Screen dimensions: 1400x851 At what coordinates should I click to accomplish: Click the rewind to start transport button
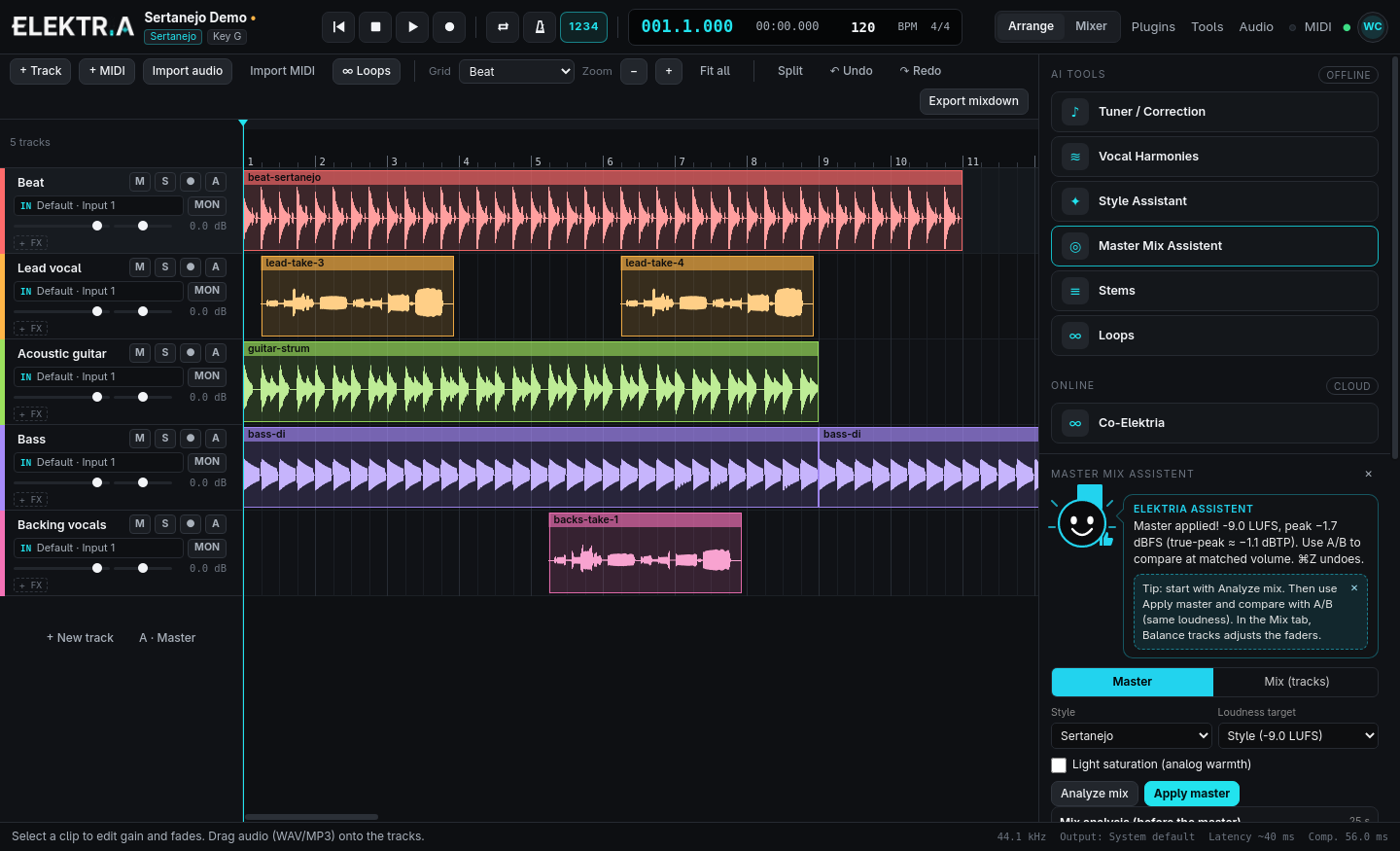(x=338, y=27)
